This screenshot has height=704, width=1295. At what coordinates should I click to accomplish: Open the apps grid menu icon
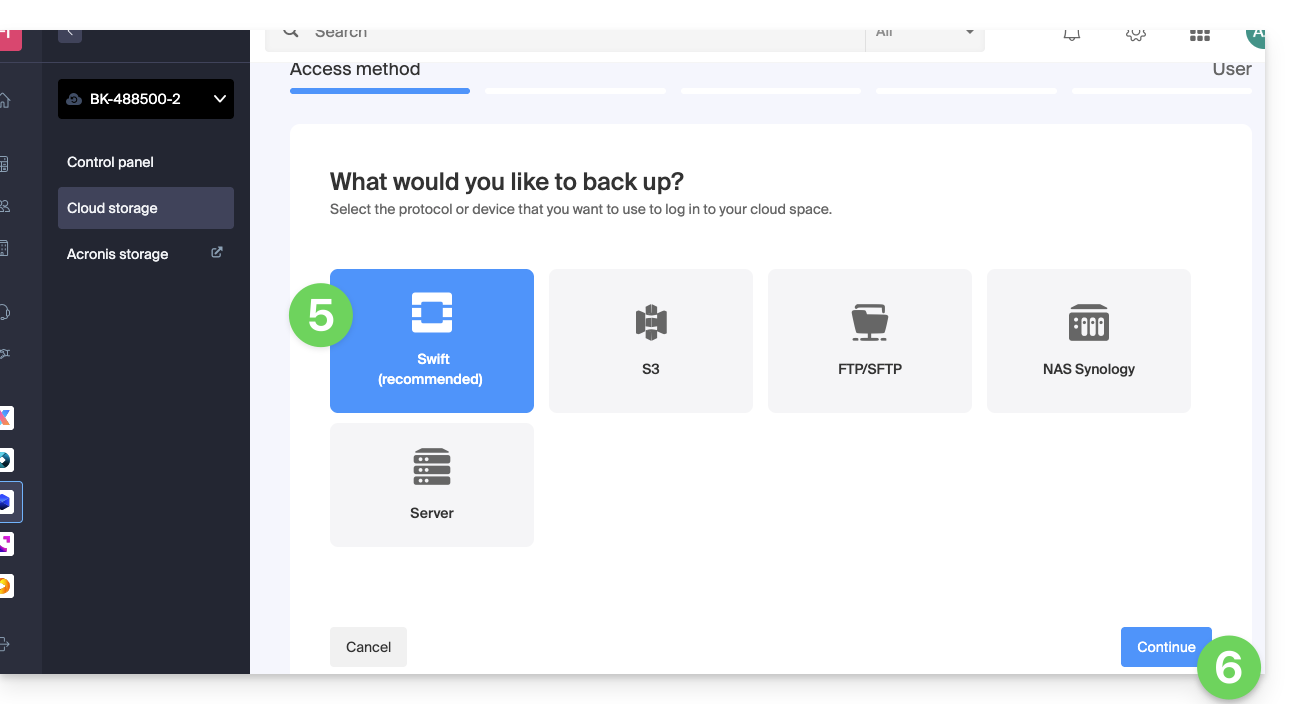coord(1199,35)
